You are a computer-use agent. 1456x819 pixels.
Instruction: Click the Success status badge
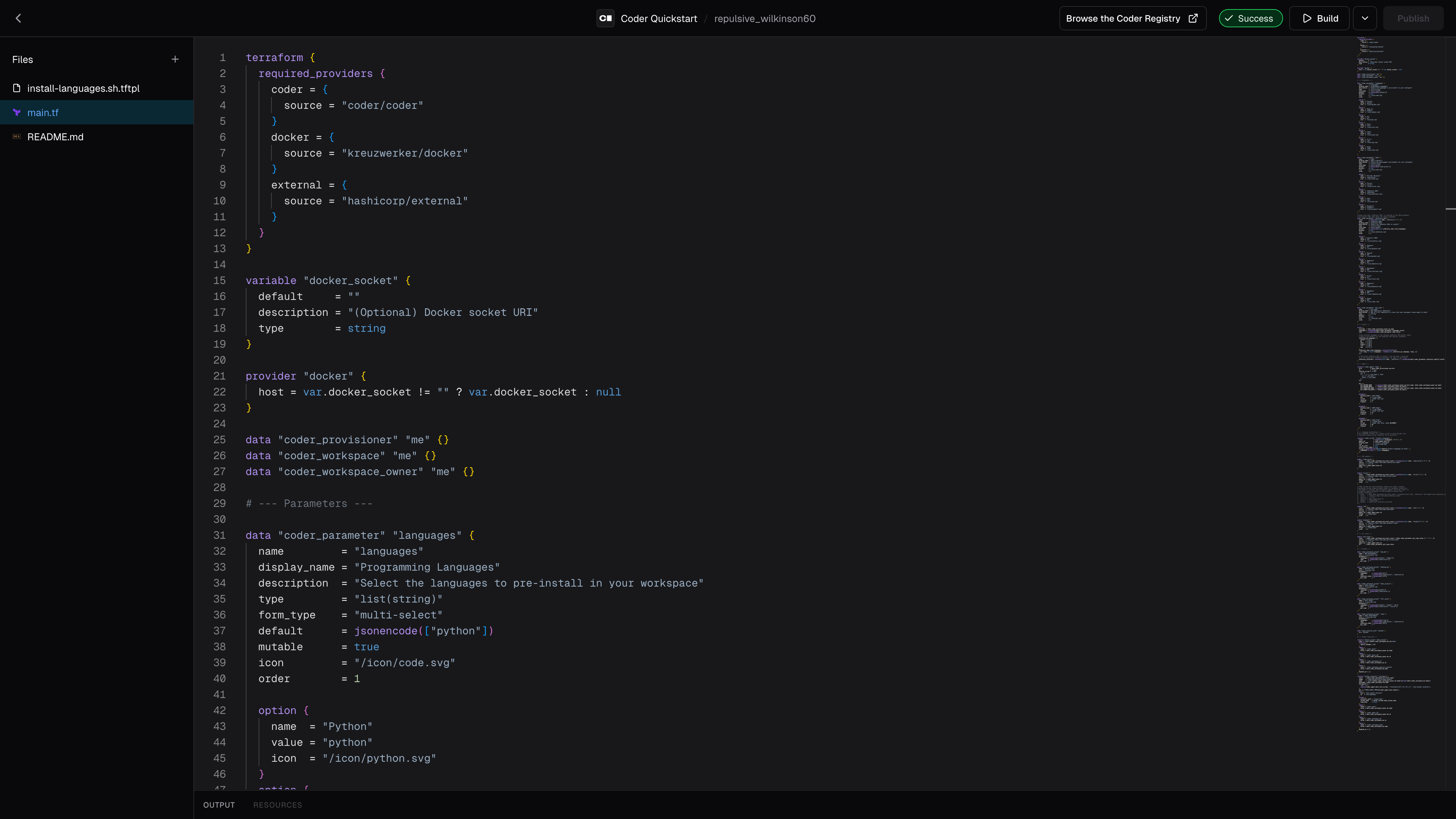pyautogui.click(x=1251, y=18)
